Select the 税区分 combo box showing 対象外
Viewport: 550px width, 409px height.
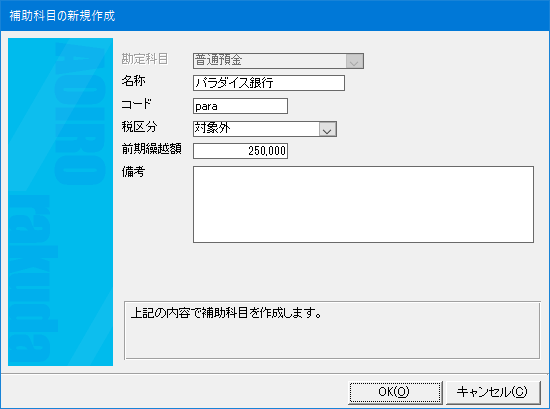click(x=265, y=129)
